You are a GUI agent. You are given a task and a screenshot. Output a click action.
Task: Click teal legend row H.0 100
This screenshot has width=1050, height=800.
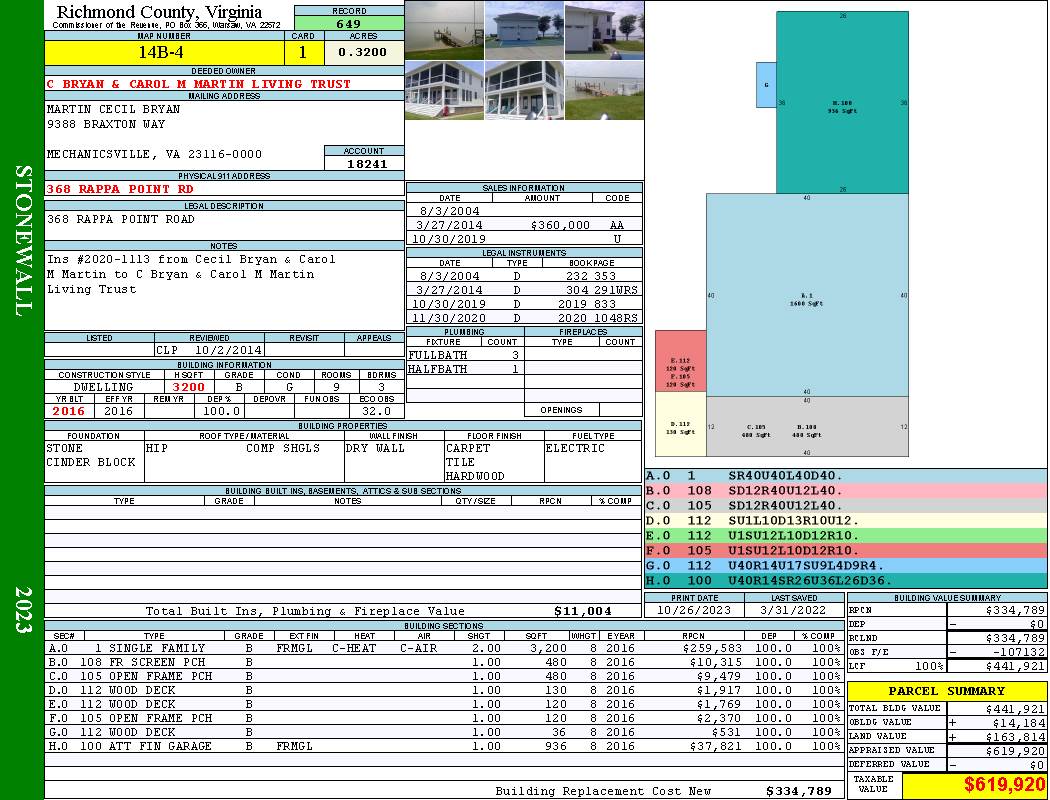(x=846, y=580)
